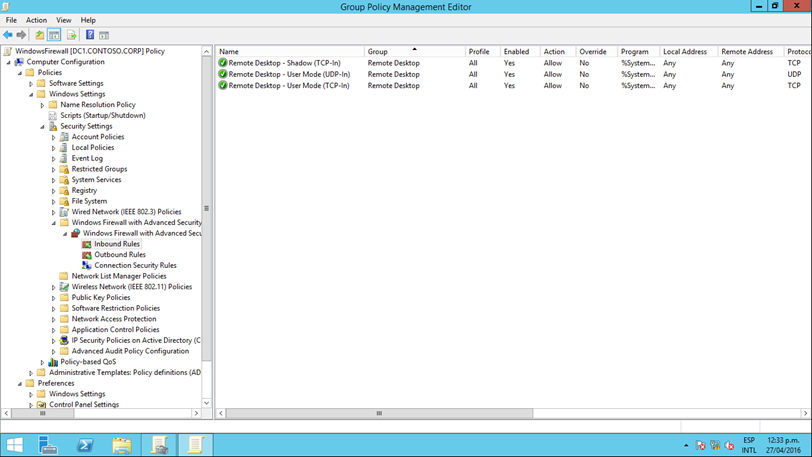
Task: Open File Explorer from the taskbar
Action: coord(122,445)
